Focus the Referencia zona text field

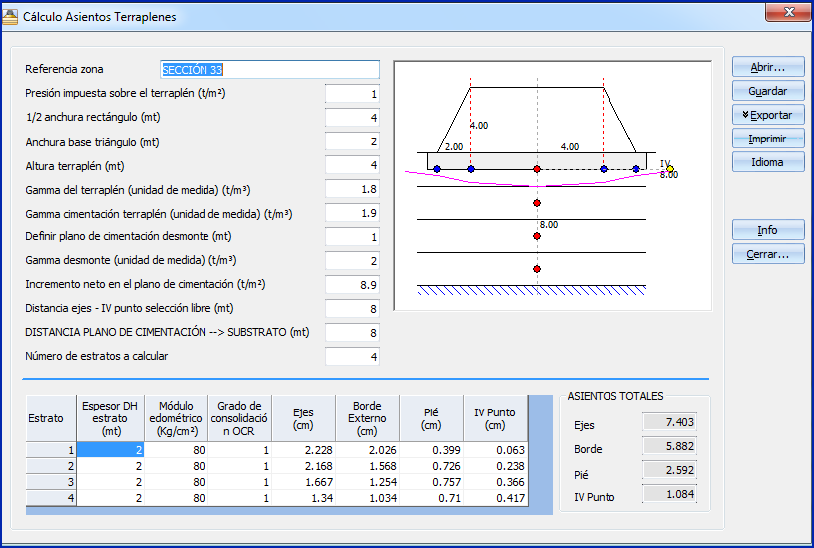270,70
